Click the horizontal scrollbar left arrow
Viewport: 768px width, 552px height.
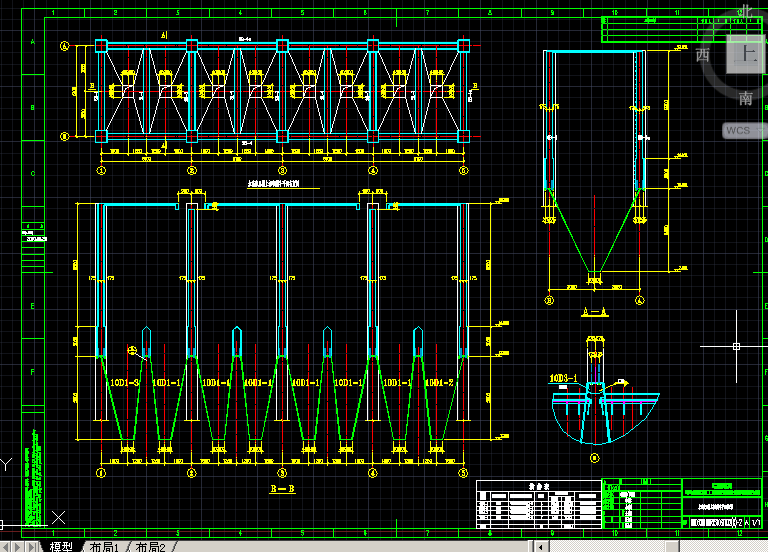(541, 546)
